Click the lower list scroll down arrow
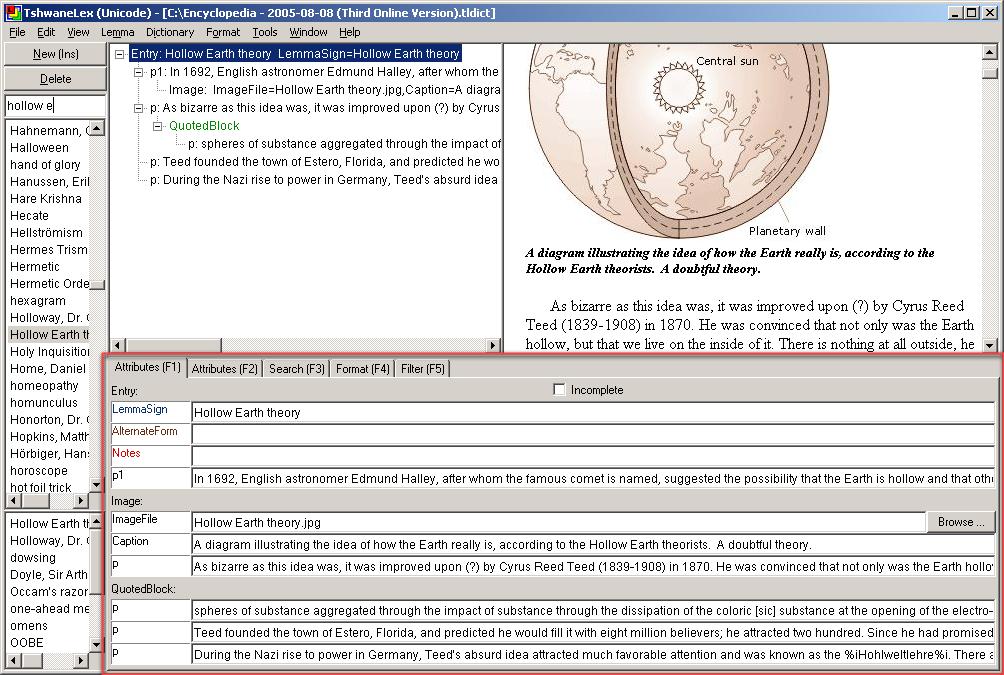 [x=97, y=644]
